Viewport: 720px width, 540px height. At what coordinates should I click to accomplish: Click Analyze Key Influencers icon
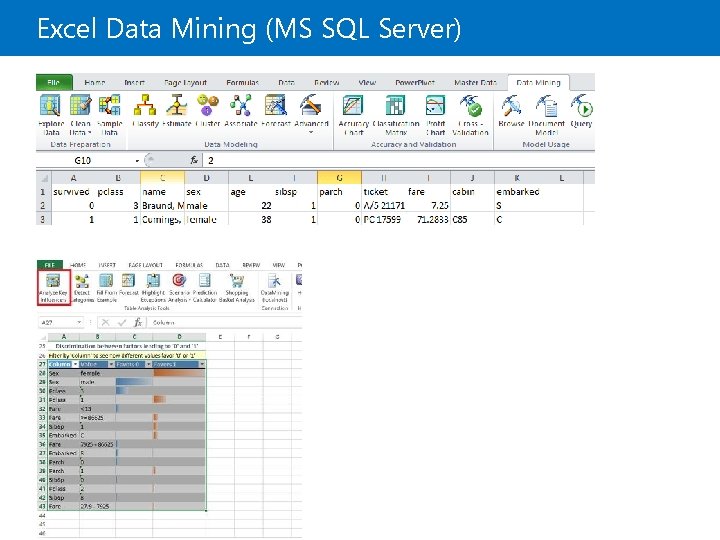click(x=53, y=287)
